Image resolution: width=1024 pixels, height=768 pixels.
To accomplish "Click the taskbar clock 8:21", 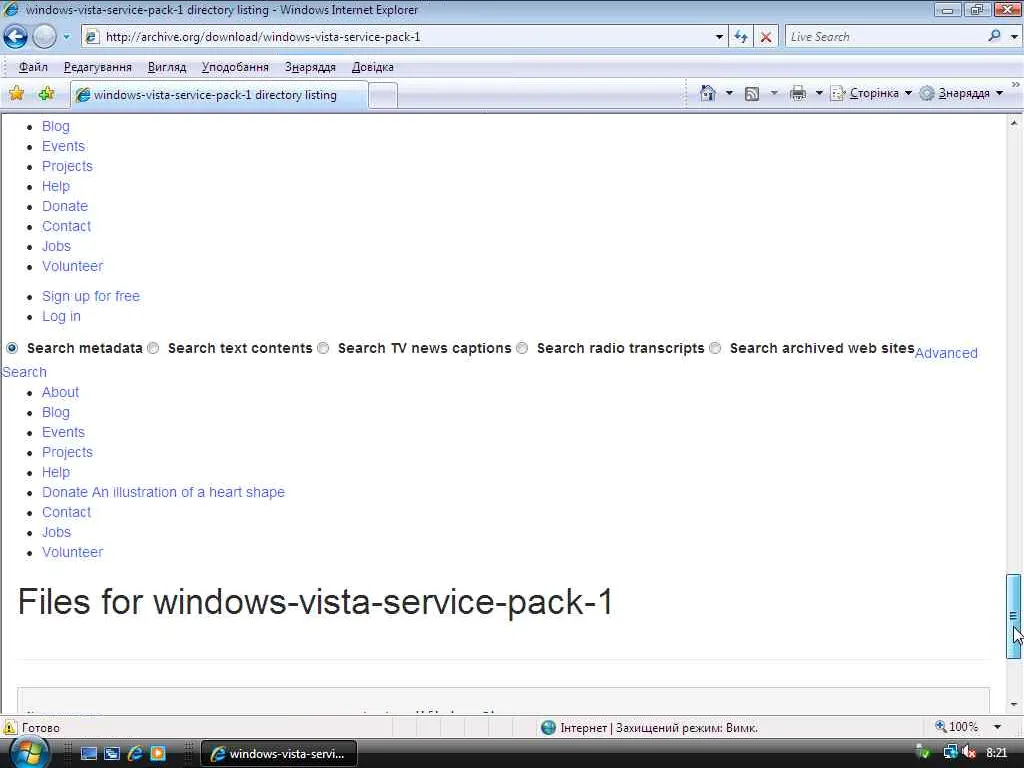I will click(x=997, y=753).
